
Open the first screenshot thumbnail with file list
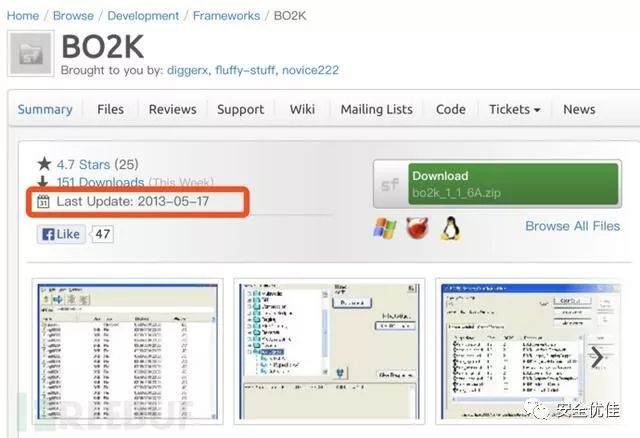point(127,351)
